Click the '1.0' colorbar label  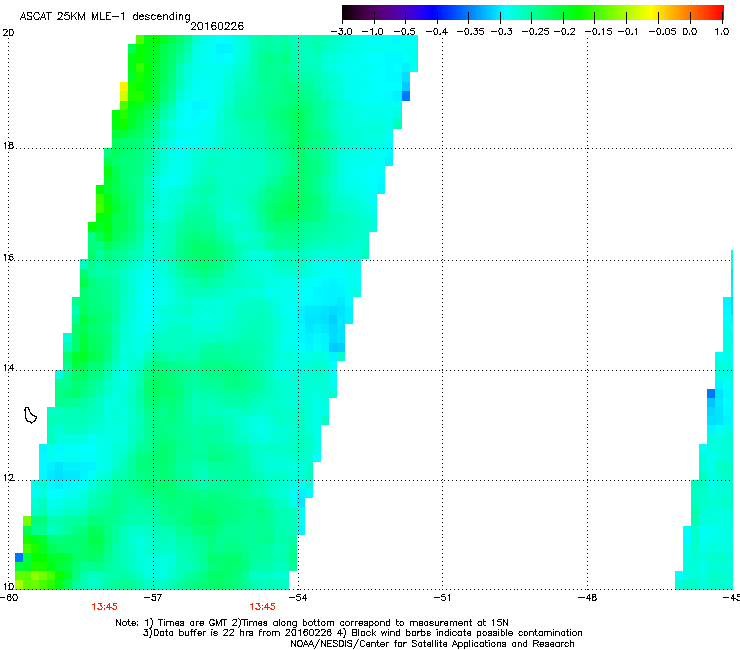pos(722,32)
